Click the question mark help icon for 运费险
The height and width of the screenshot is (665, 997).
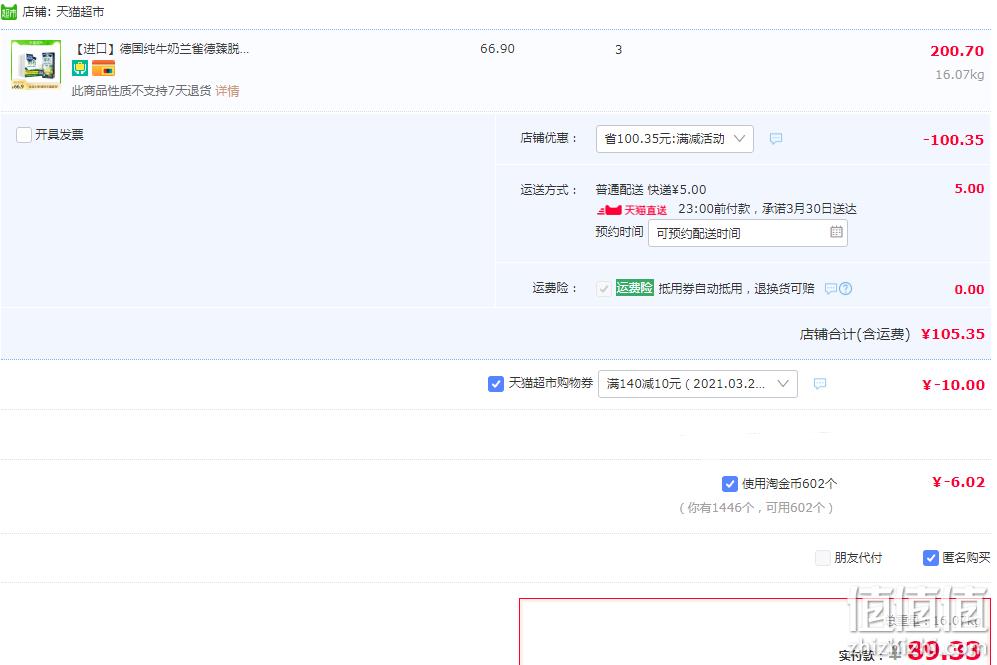tap(846, 289)
